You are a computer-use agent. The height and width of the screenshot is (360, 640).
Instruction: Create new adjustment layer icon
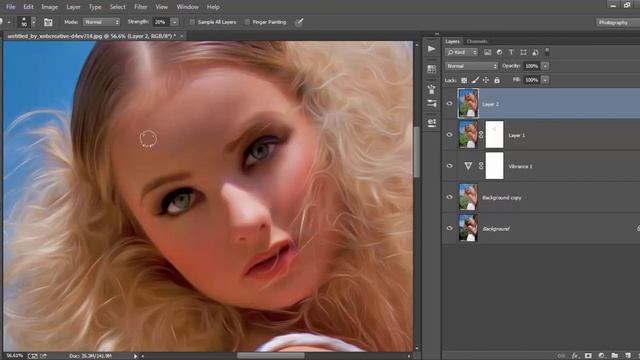pyautogui.click(x=601, y=356)
